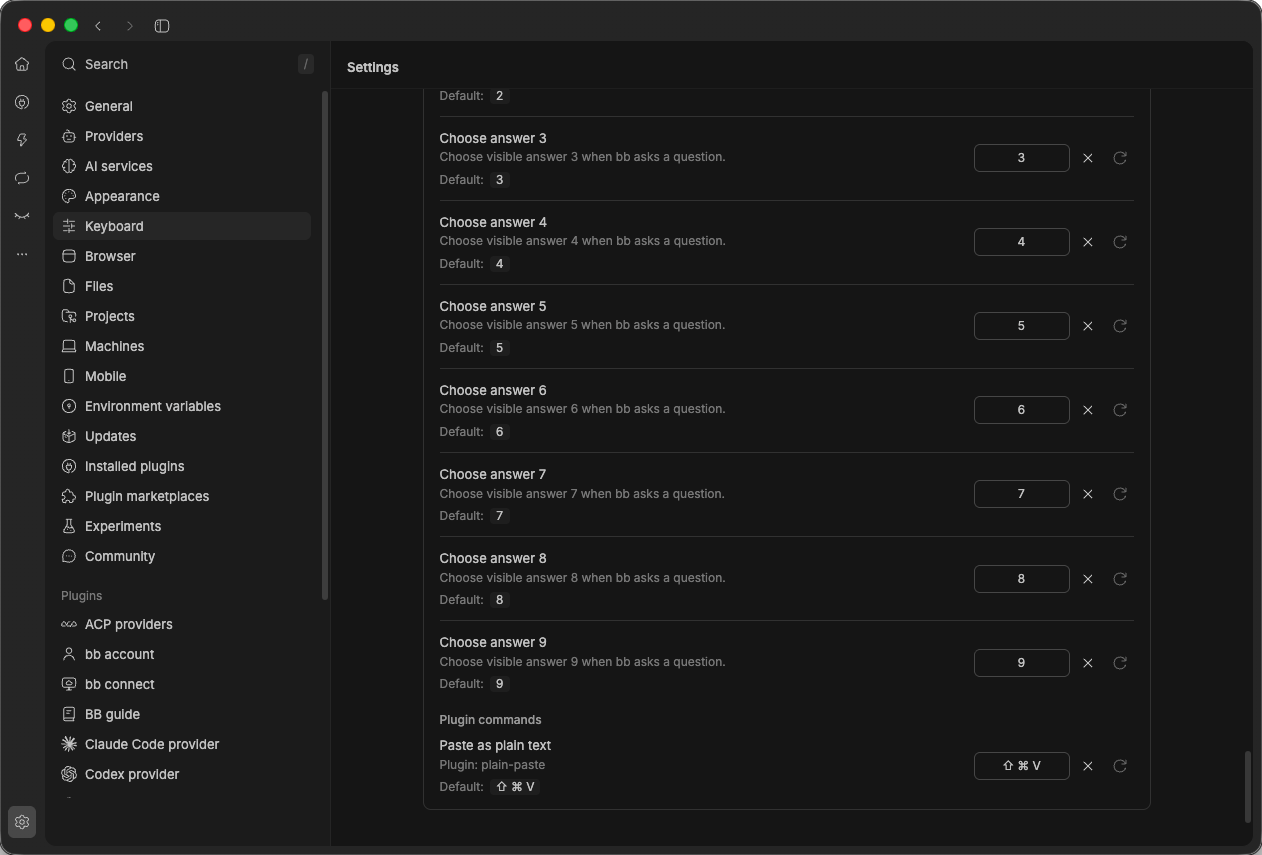
Task: Open Experiments settings
Action: pos(182,526)
